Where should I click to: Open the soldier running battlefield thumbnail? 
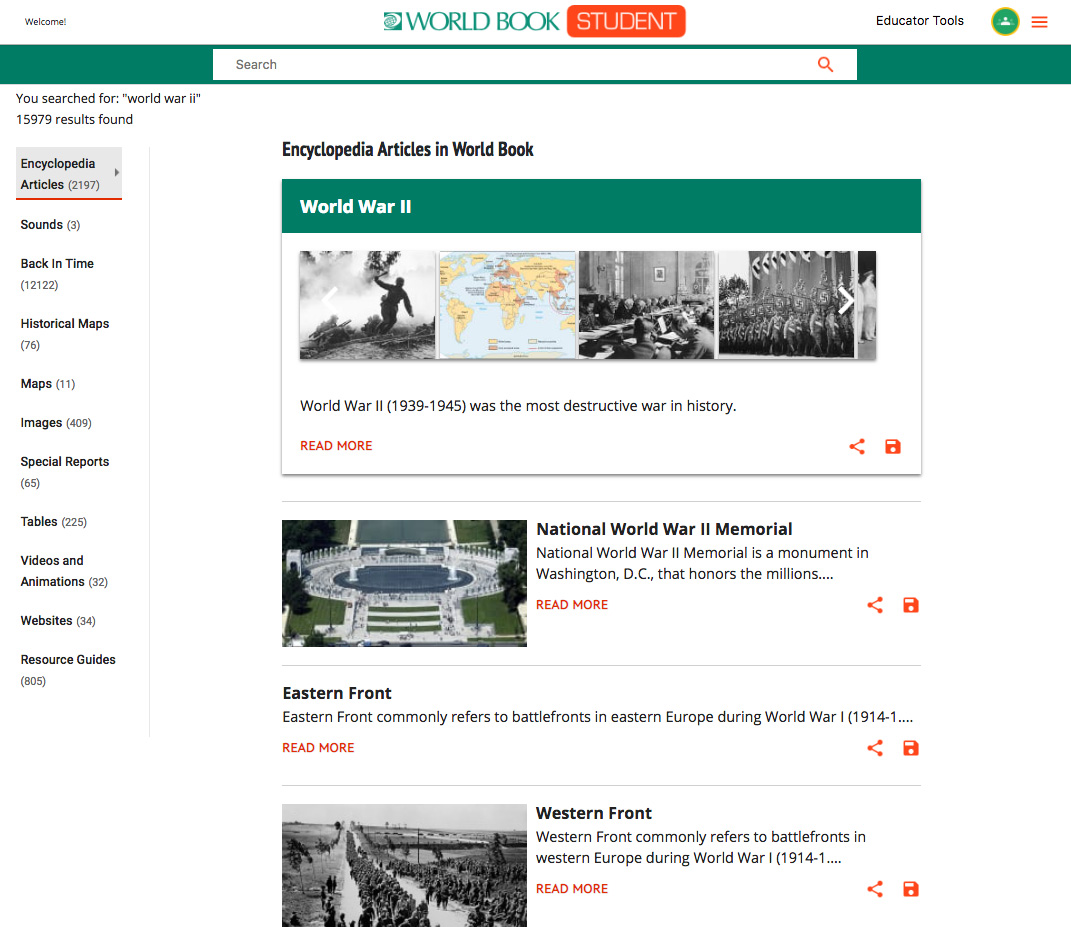tap(367, 305)
